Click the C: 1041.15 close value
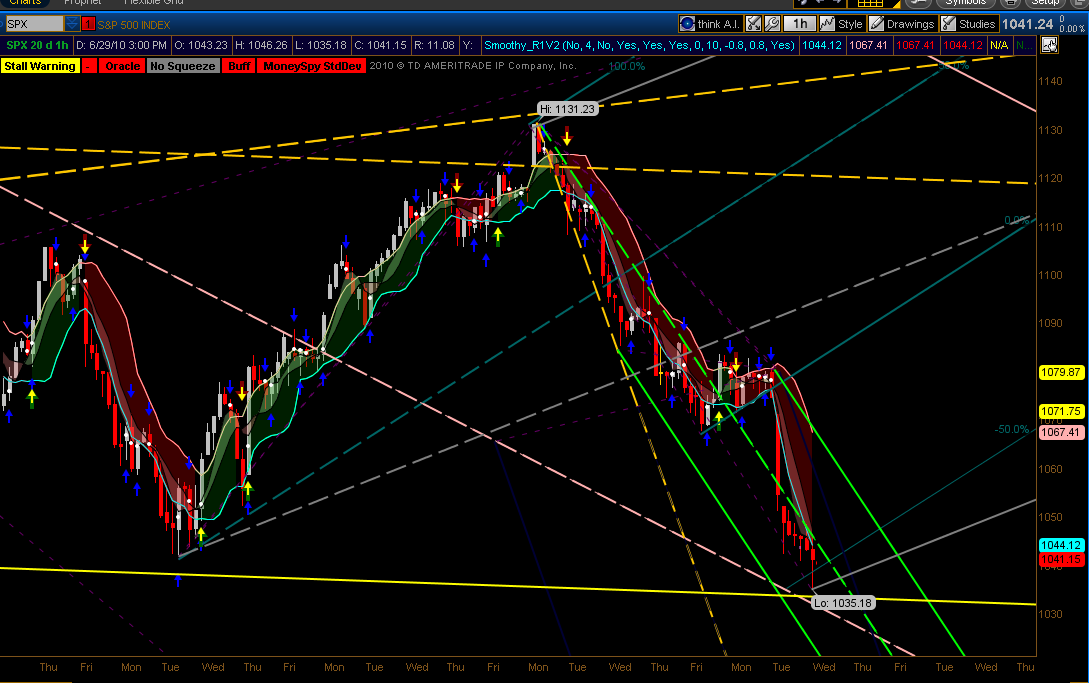 click(380, 45)
